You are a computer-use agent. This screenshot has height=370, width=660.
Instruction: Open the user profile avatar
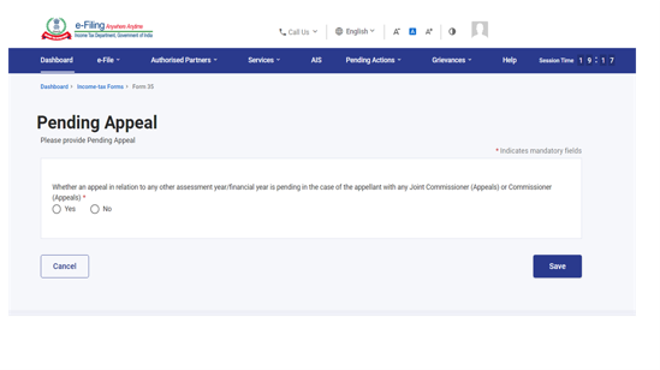point(479,30)
